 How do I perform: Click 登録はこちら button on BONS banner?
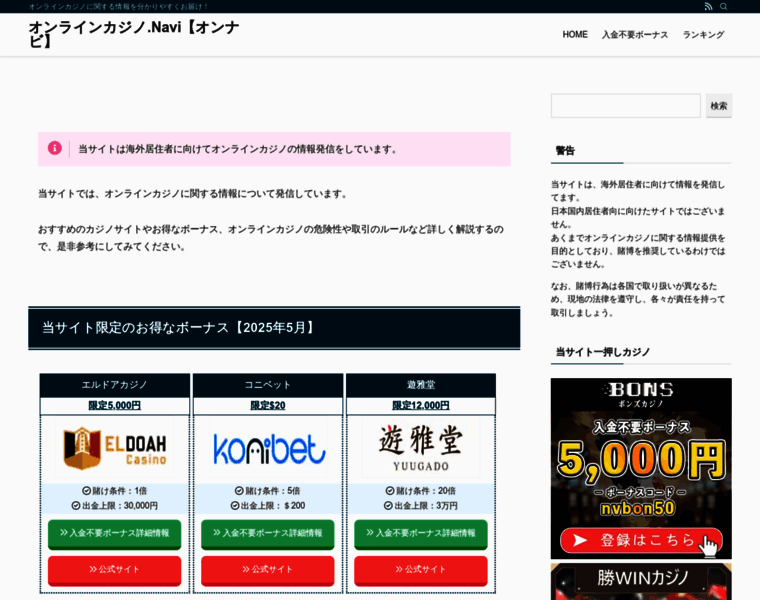click(641, 540)
